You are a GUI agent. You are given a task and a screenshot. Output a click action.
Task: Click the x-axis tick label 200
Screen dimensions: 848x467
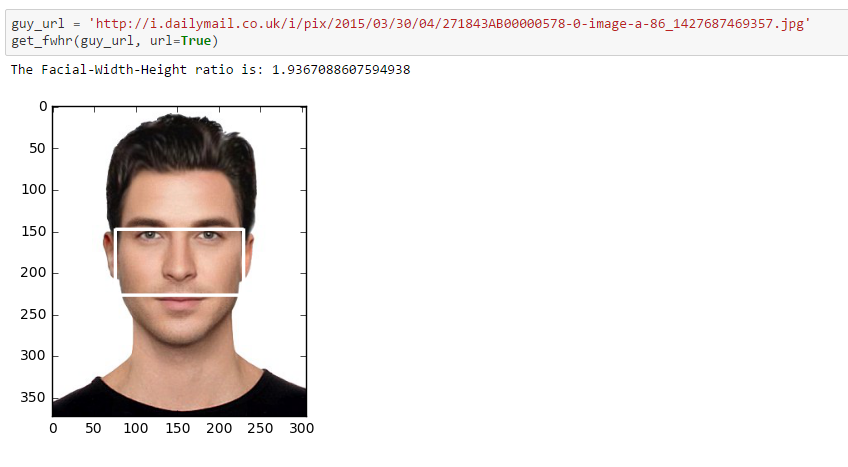click(x=218, y=428)
